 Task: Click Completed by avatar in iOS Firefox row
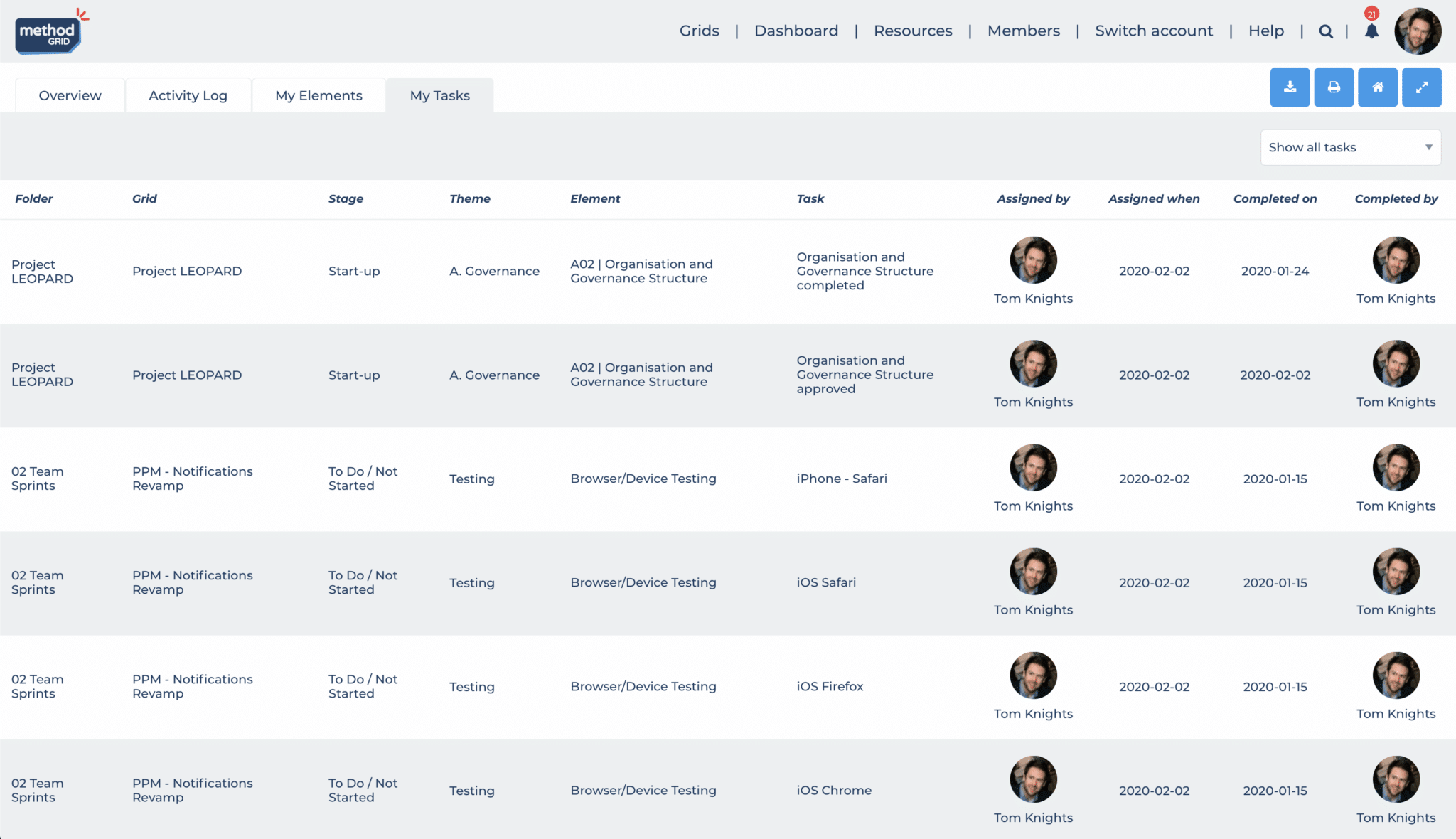click(x=1396, y=675)
